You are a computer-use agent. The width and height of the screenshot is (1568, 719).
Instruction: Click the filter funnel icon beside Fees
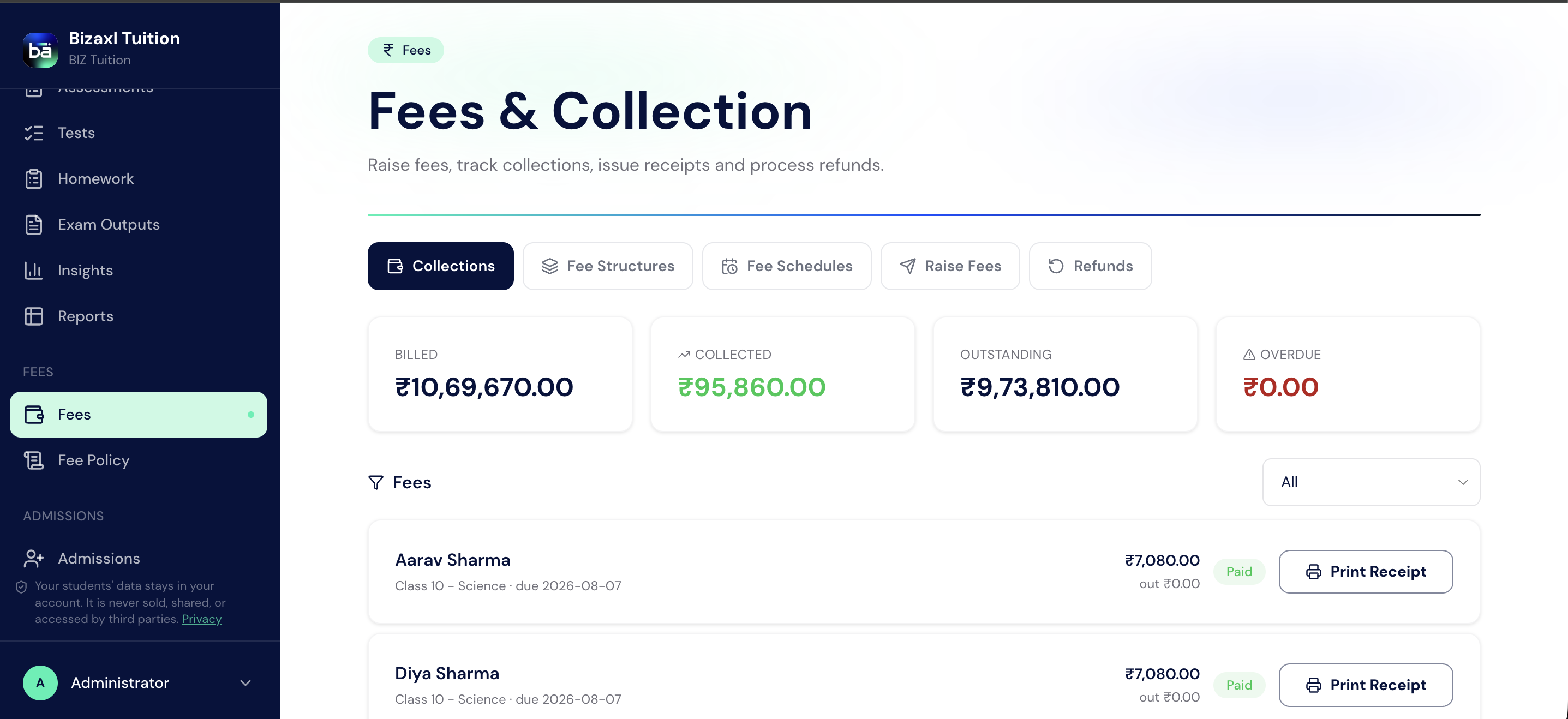(x=375, y=482)
